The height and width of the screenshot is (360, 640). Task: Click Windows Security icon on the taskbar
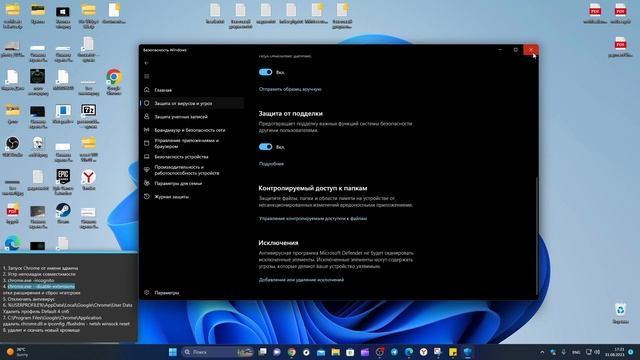[x=467, y=352]
